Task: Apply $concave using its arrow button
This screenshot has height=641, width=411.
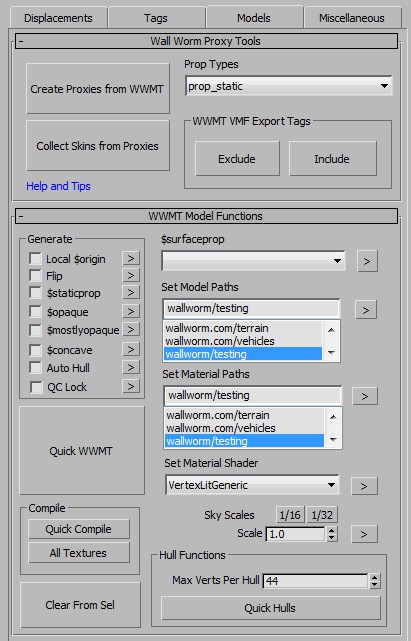Action: [130, 350]
